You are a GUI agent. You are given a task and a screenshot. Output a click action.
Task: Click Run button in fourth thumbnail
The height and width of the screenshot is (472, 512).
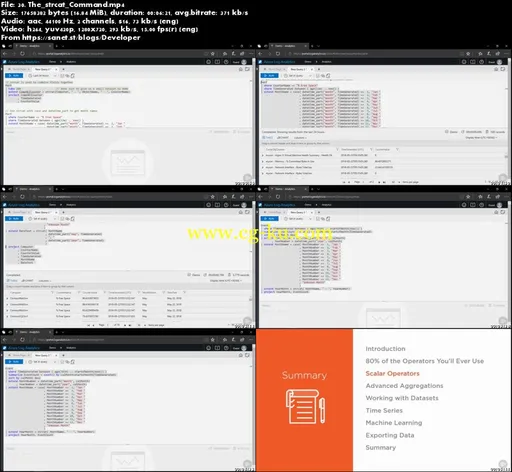tap(269, 219)
